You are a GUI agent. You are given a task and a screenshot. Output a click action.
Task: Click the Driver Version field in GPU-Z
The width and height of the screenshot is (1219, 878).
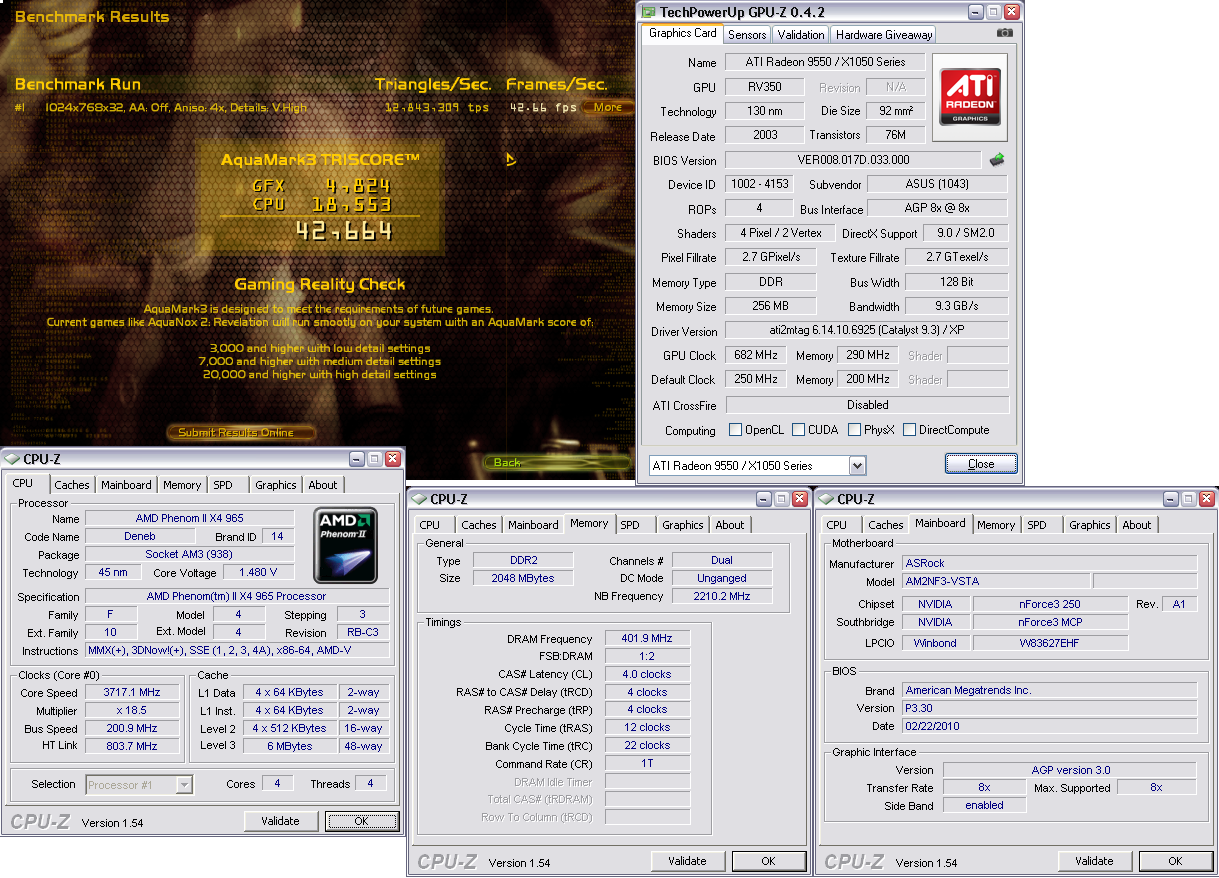[x=867, y=331]
